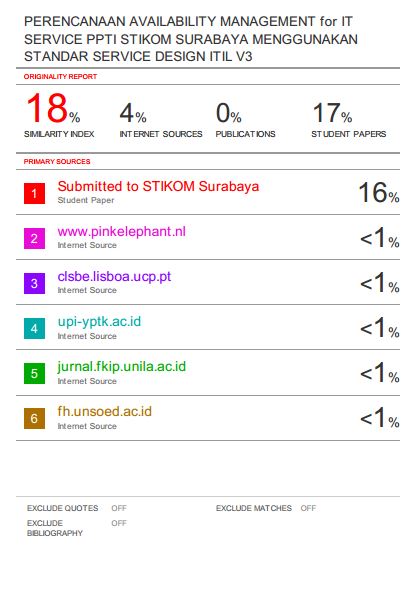The image size is (406, 589).
Task: Click the teal source number 4 badge
Action: coord(34,329)
